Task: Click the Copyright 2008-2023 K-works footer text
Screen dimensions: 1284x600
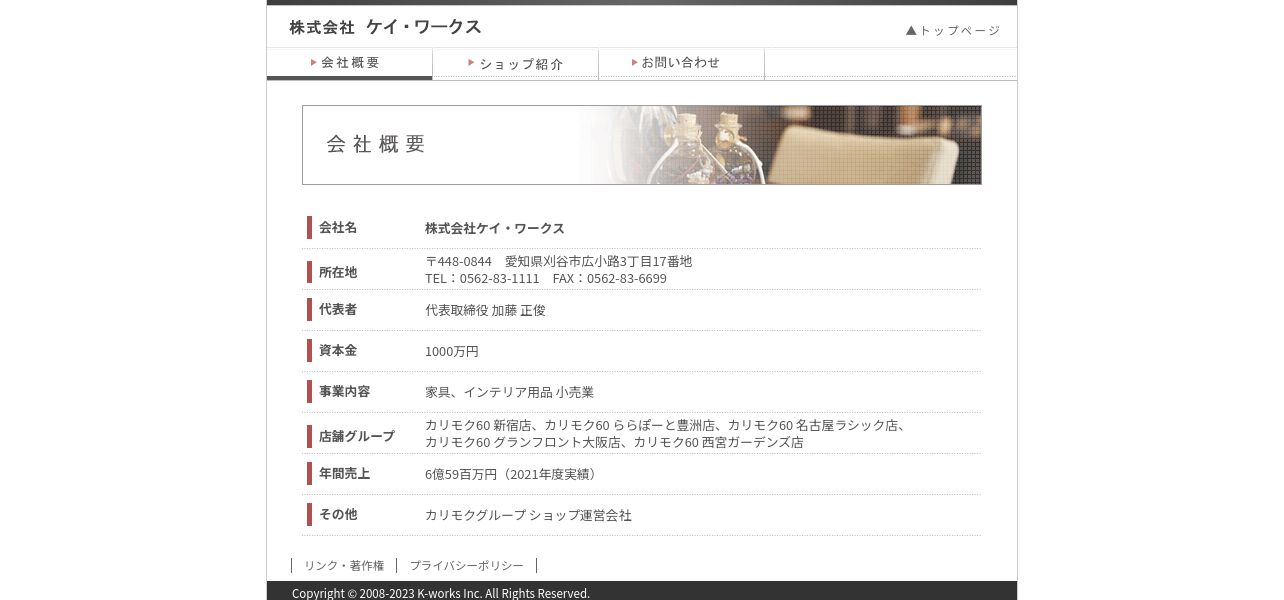Action: pyautogui.click(x=441, y=593)
